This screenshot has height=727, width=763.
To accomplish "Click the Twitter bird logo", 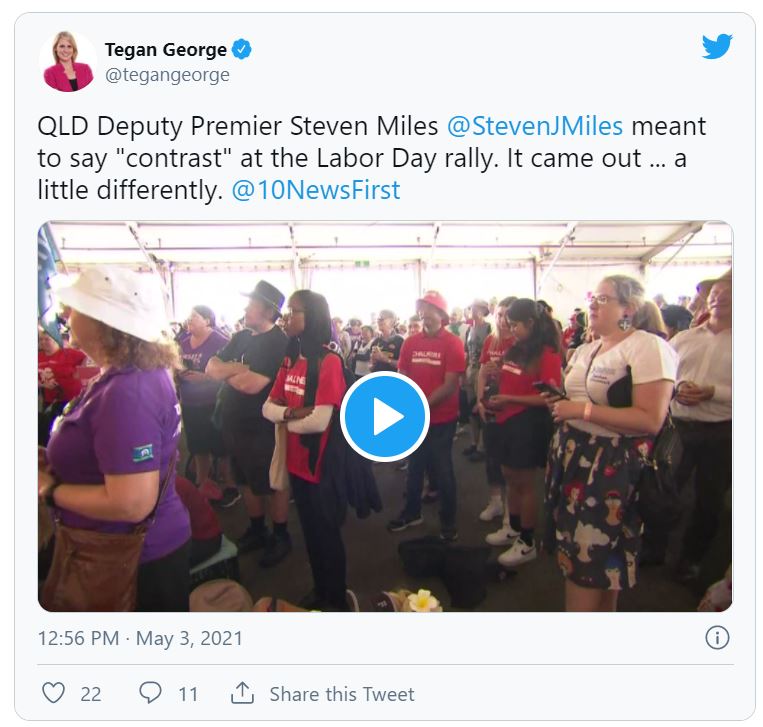I will click(x=717, y=46).
